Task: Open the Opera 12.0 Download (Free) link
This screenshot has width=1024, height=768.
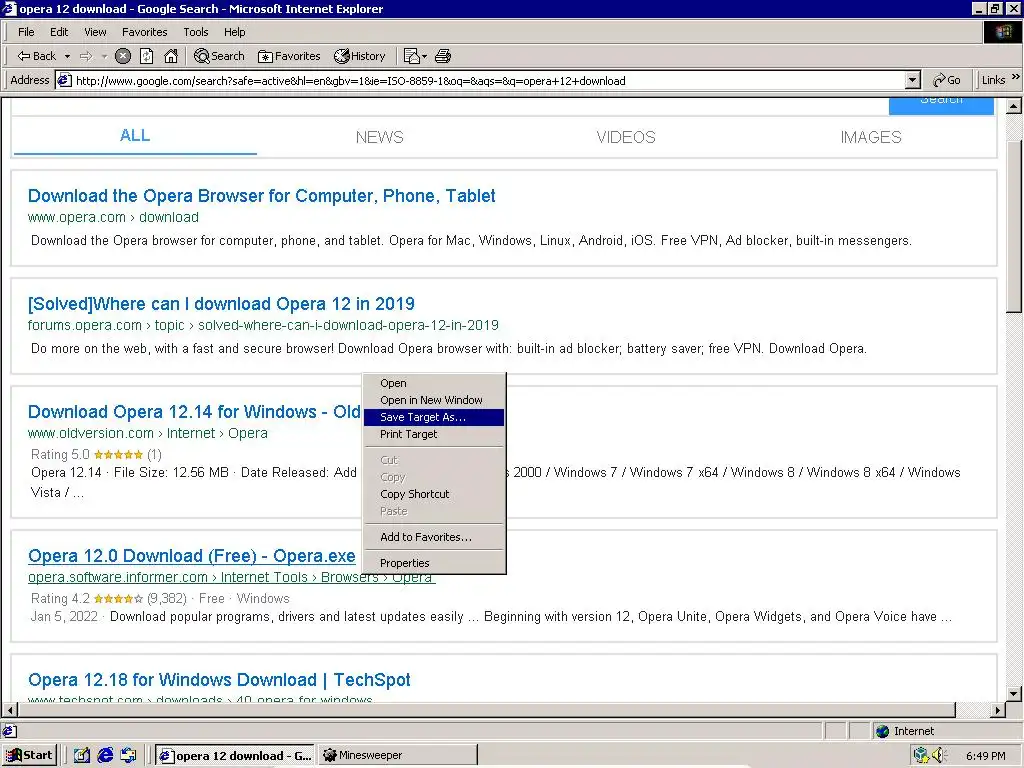Action: point(191,556)
